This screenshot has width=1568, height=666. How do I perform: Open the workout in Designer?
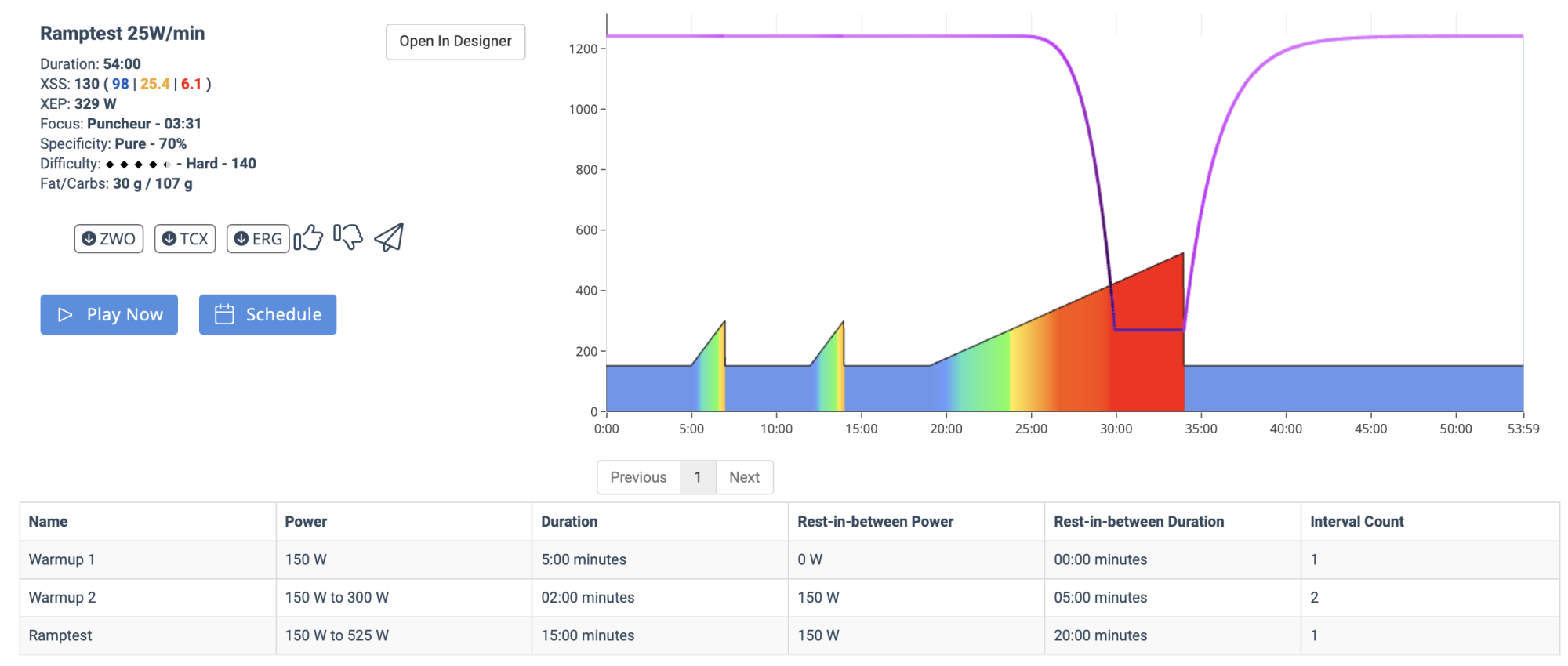[x=456, y=42]
